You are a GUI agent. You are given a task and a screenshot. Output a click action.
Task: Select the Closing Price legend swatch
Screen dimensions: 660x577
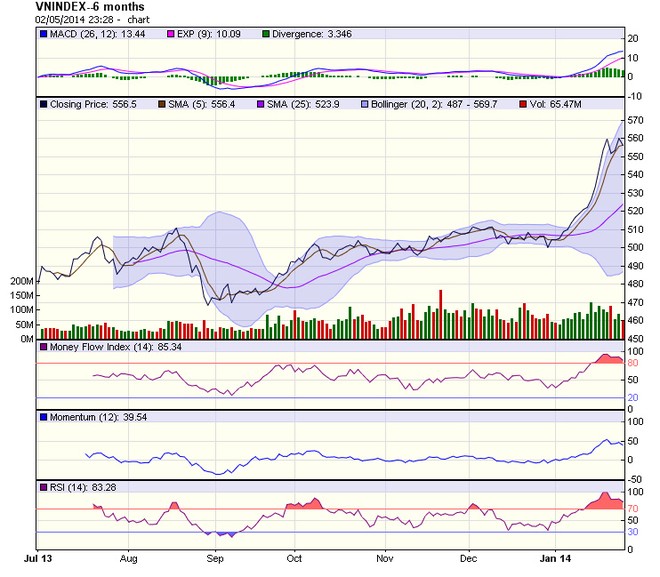pyautogui.click(x=44, y=103)
